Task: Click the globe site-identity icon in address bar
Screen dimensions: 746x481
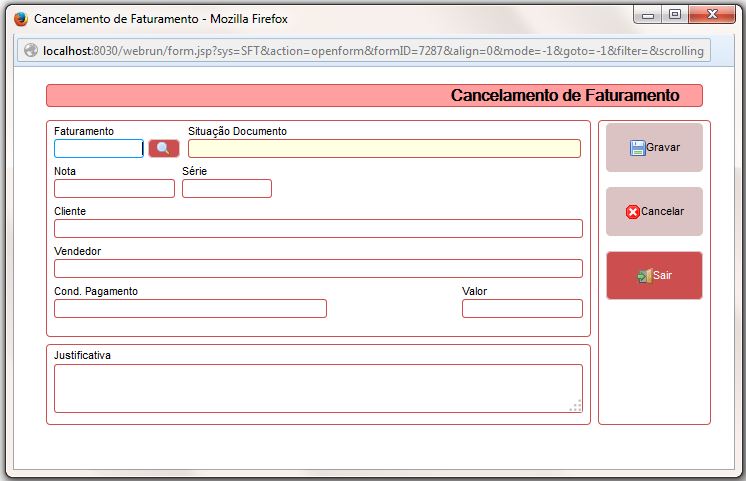Action: click(x=31, y=50)
